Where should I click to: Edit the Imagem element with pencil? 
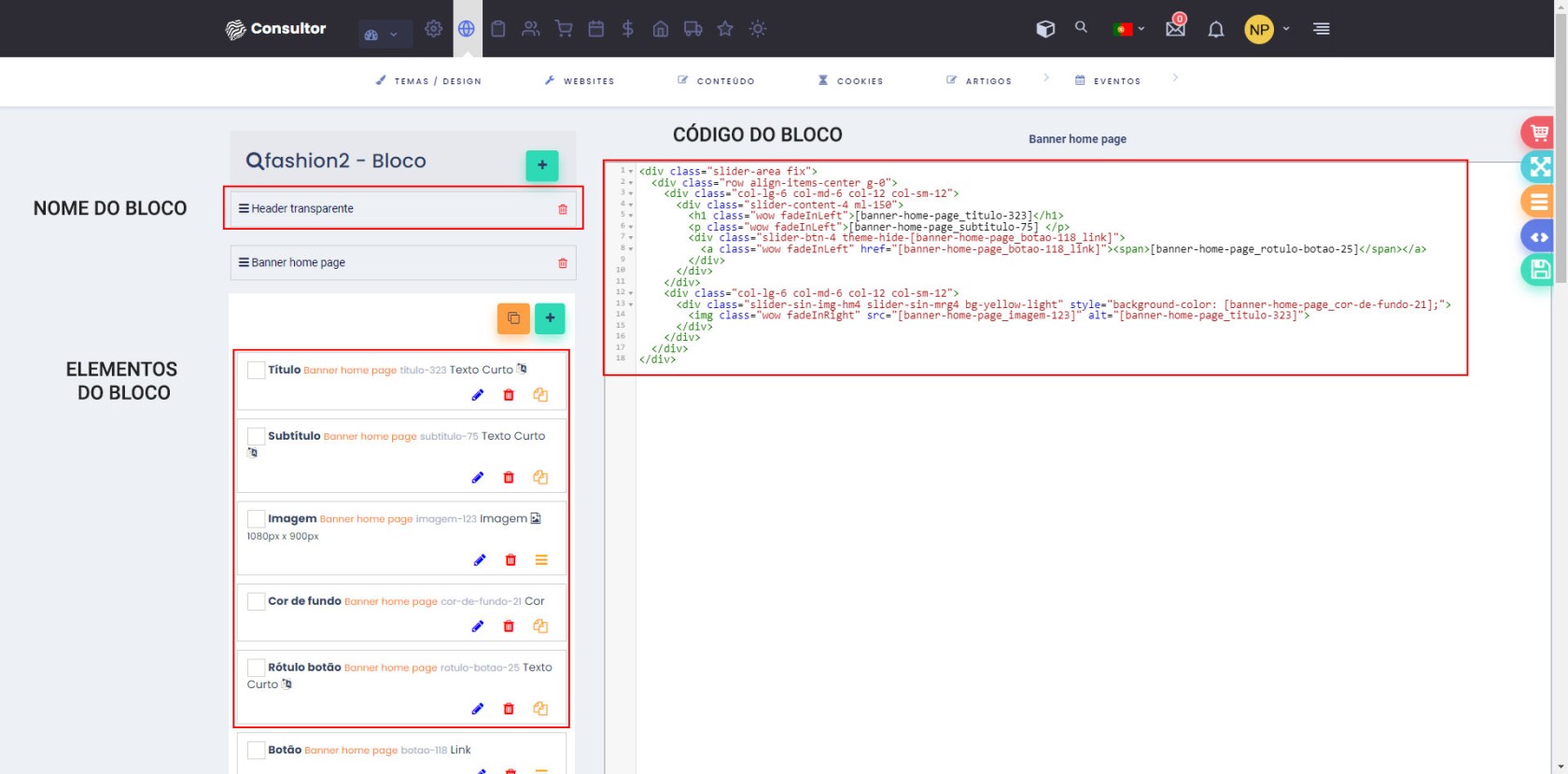coord(480,560)
